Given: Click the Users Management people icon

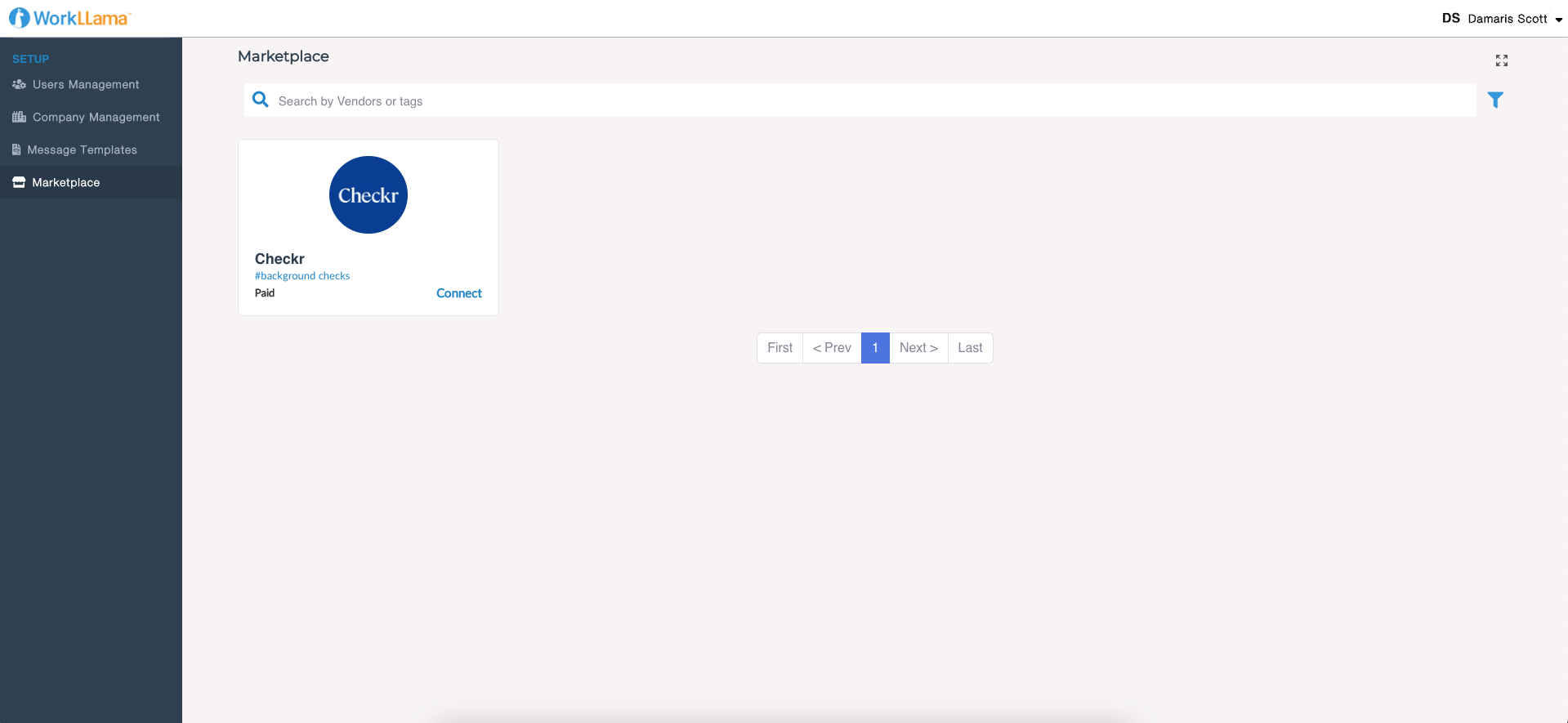Looking at the screenshot, I should pos(19,84).
